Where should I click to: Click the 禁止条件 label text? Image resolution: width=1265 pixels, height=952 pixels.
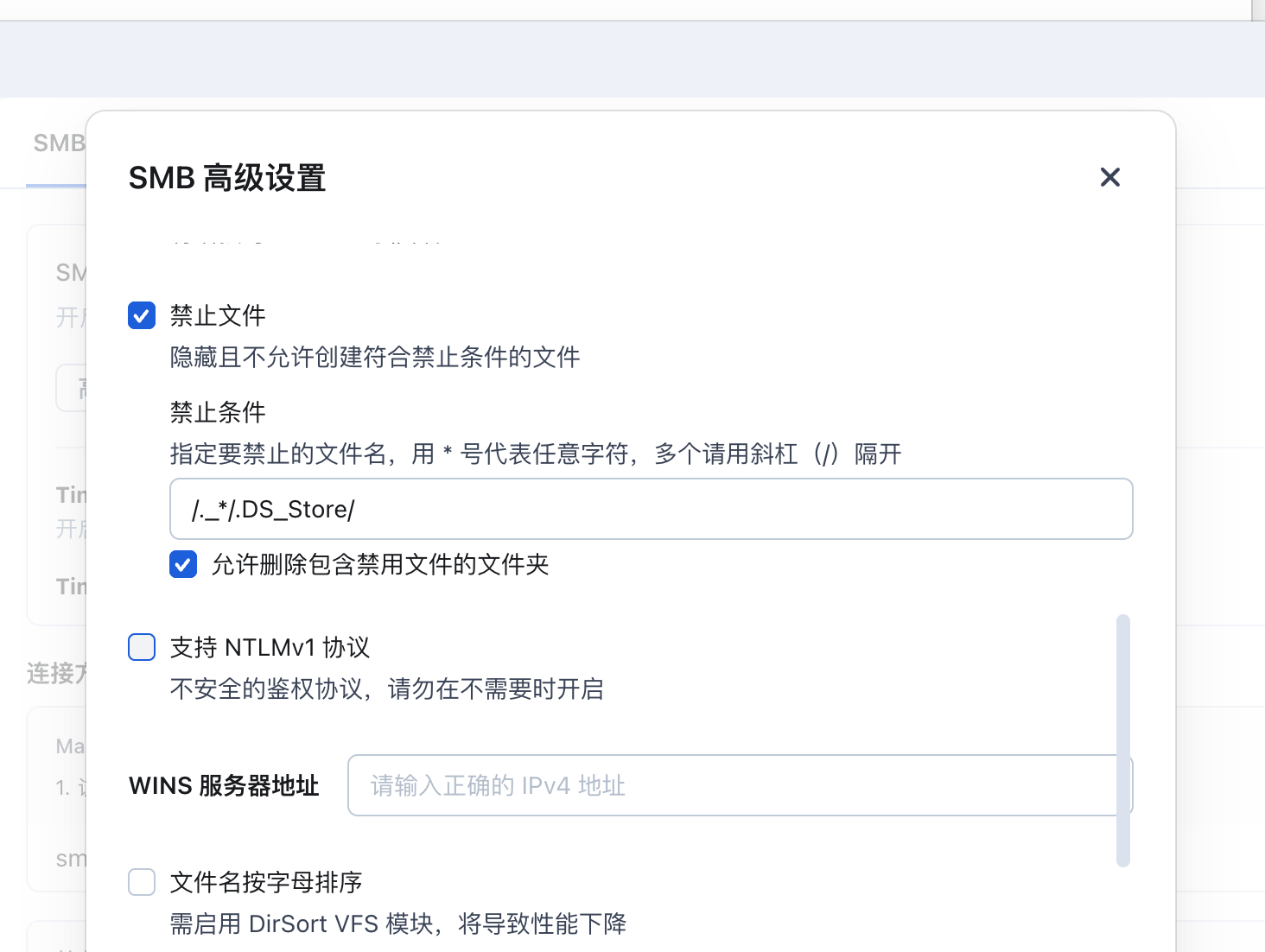tap(217, 413)
